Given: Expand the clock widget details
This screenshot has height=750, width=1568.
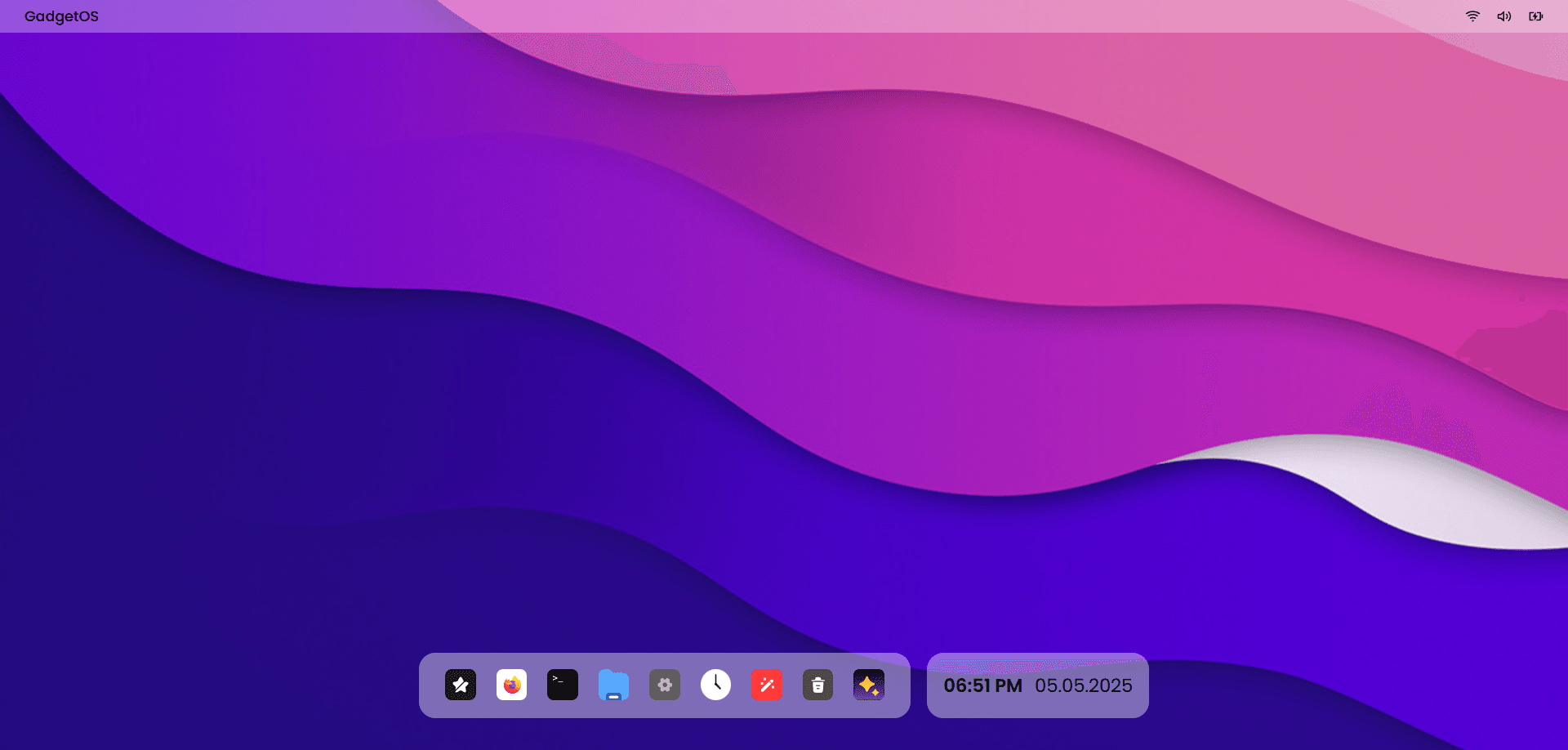Looking at the screenshot, I should click(1037, 685).
